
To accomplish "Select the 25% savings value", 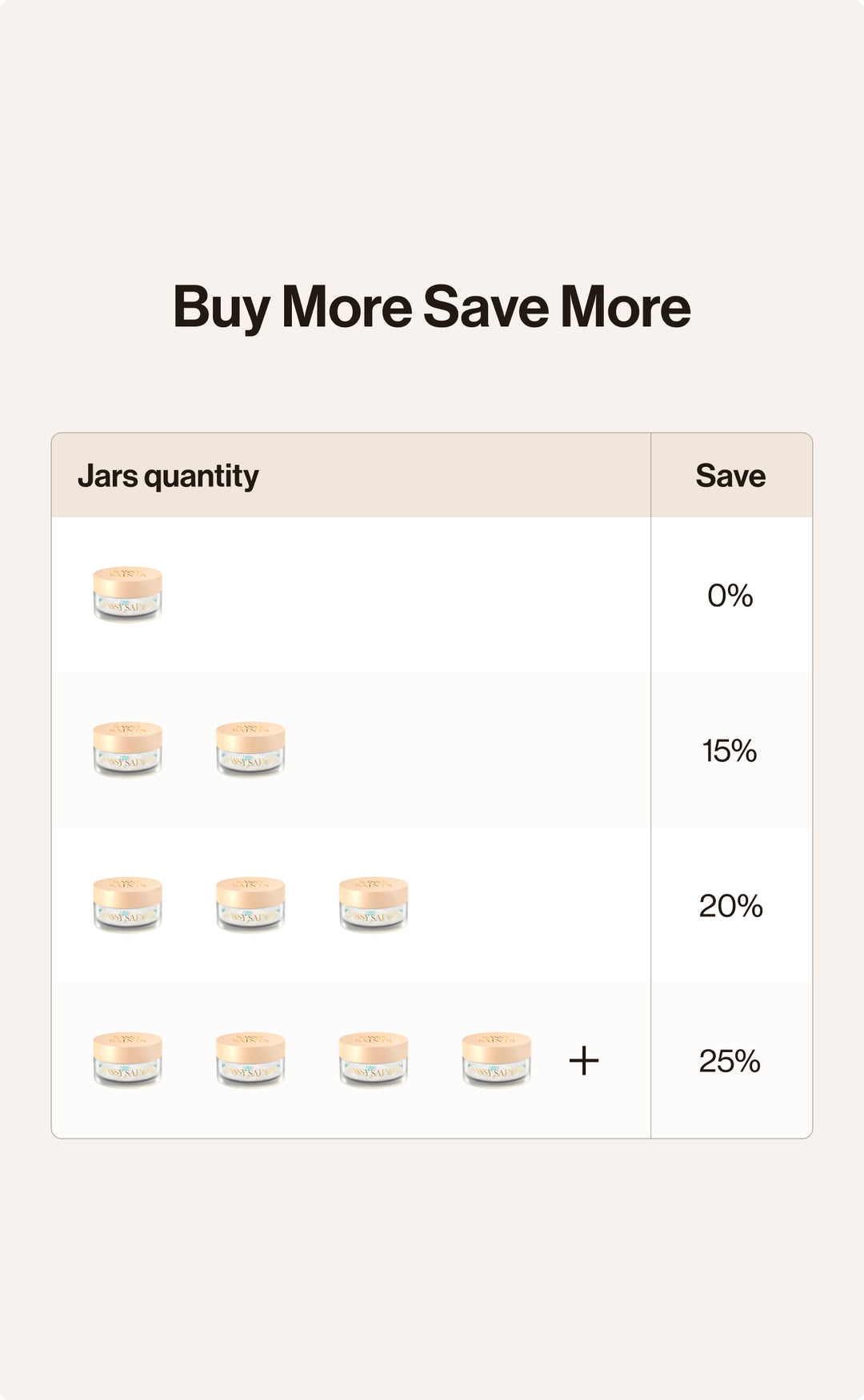I will [730, 1061].
